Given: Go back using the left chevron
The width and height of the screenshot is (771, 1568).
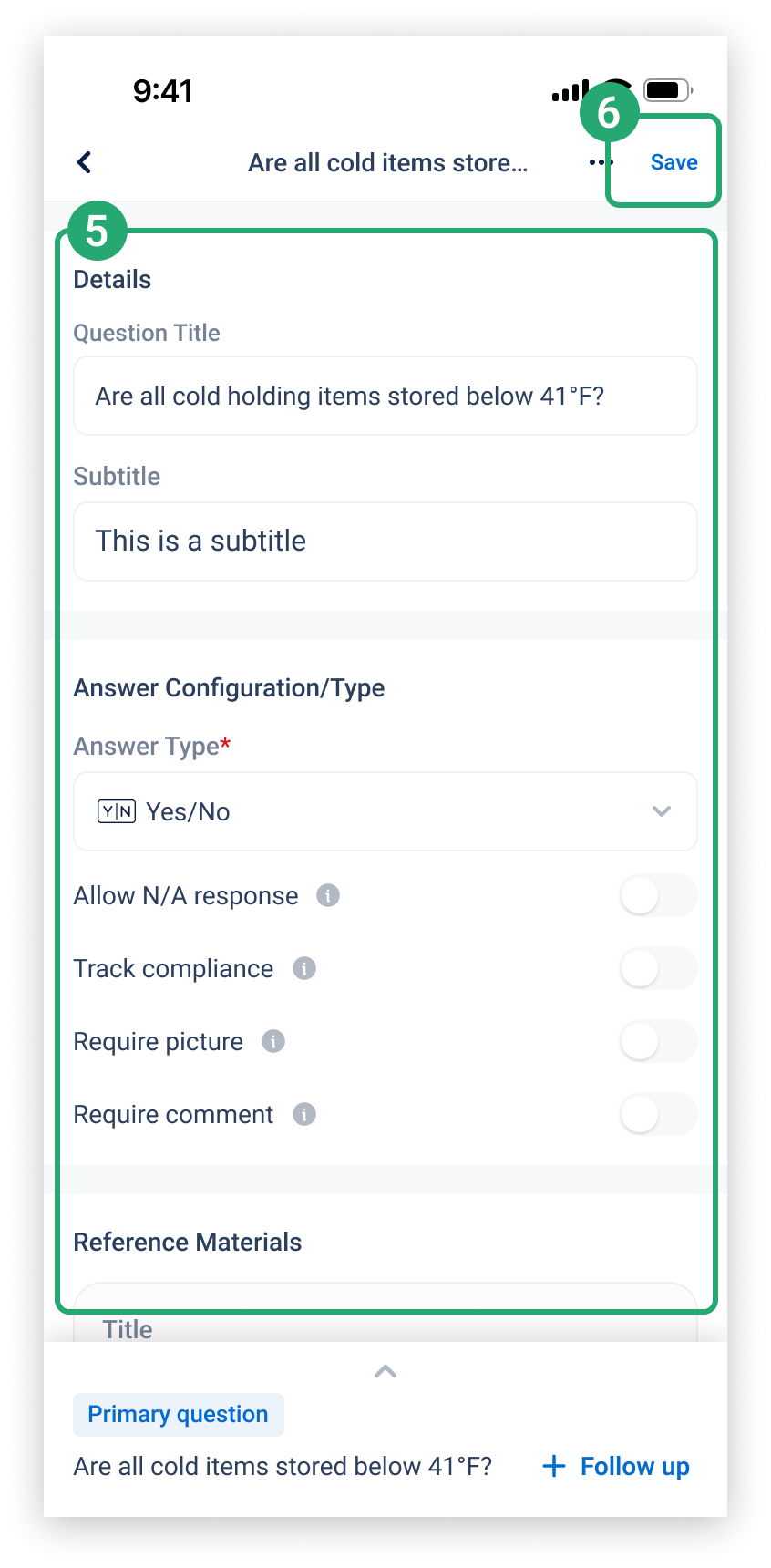Looking at the screenshot, I should pos(85,162).
